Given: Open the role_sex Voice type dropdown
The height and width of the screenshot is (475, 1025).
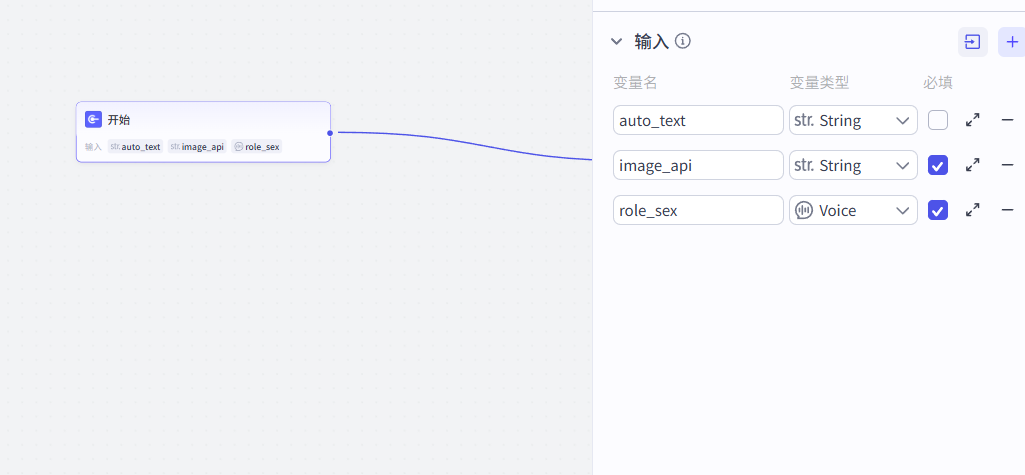Looking at the screenshot, I should coord(852,210).
